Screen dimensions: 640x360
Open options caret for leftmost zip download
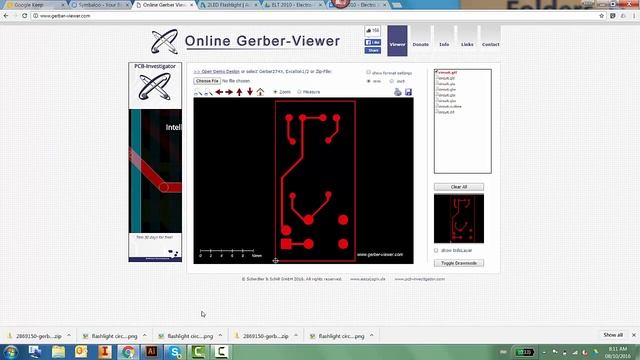tap(69, 336)
